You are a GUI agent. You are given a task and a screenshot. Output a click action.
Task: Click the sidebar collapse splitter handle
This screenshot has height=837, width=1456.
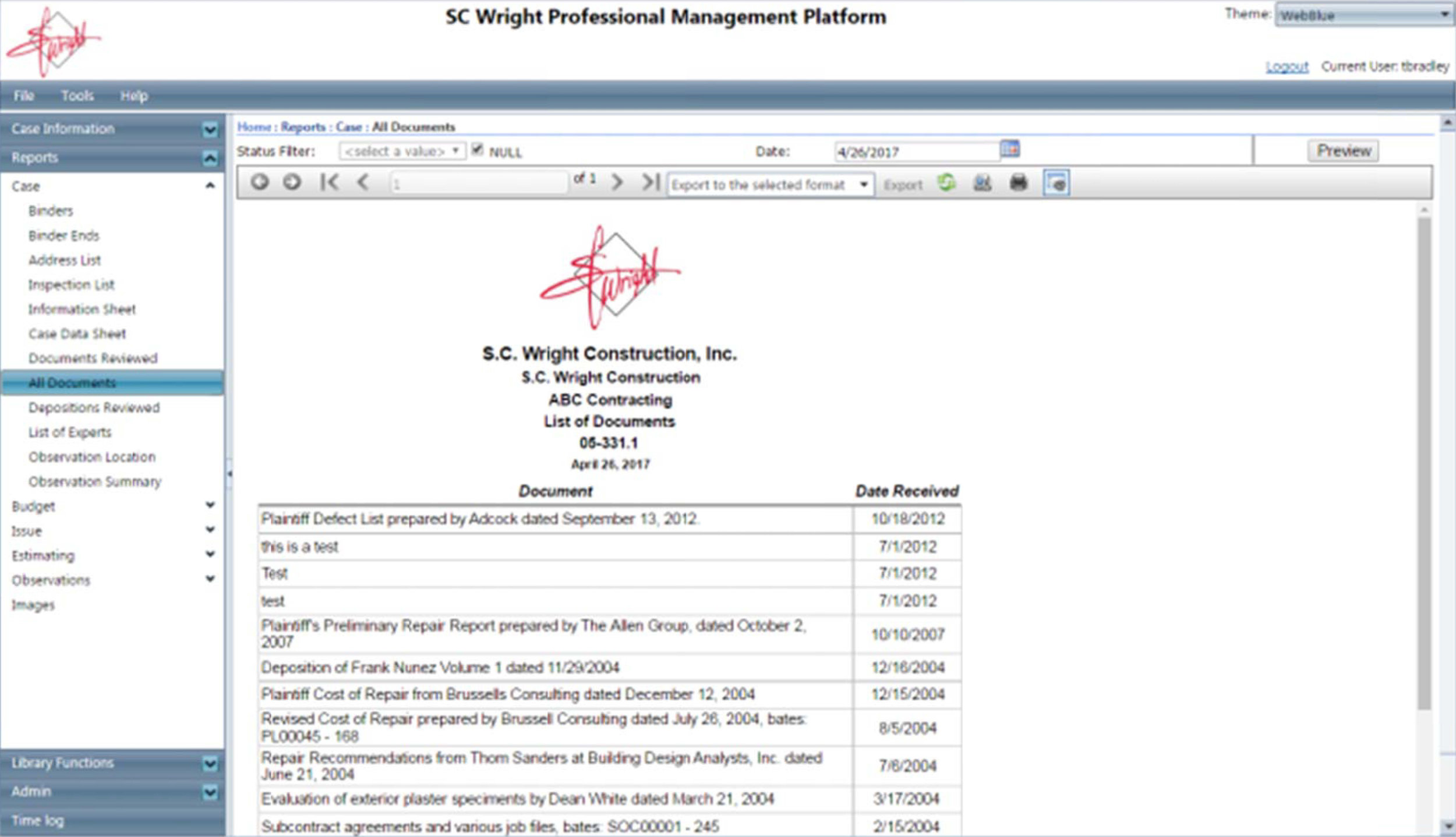[229, 474]
